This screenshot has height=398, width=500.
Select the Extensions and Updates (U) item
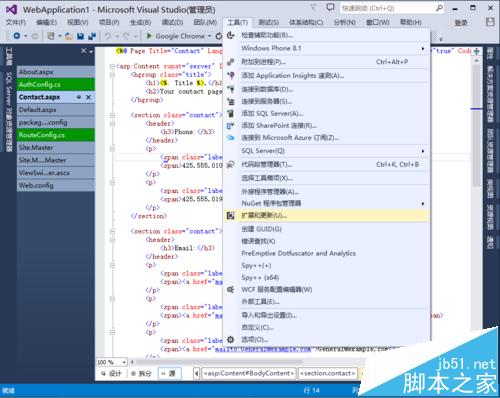click(327, 216)
